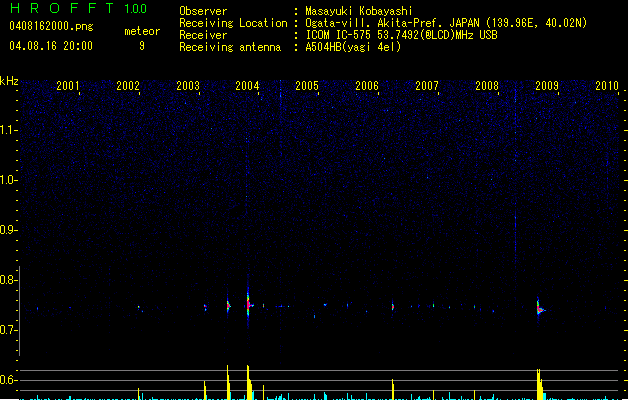Click the 2010 time axis label

click(x=607, y=86)
